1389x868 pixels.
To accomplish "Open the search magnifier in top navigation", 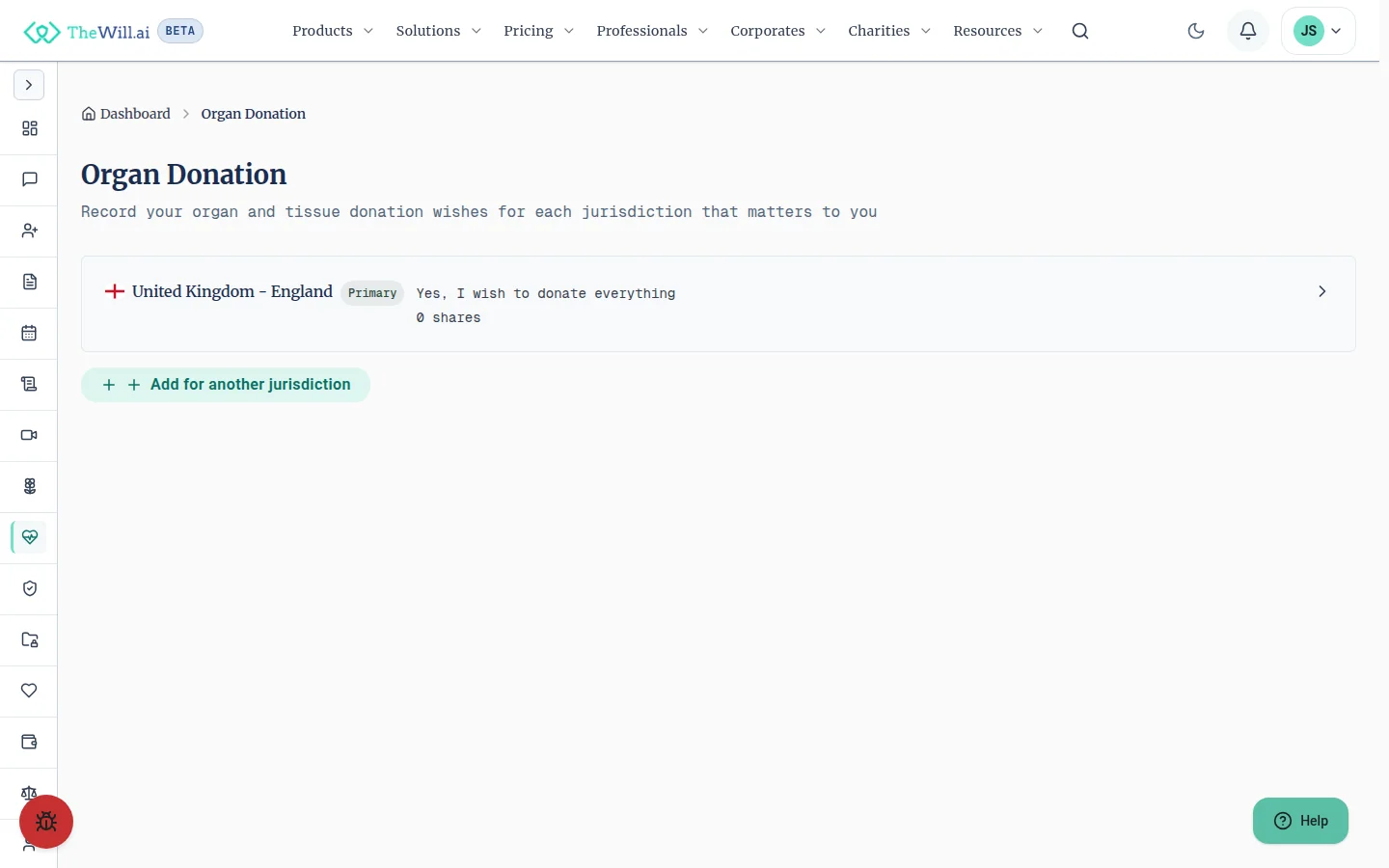I will pos(1080,31).
